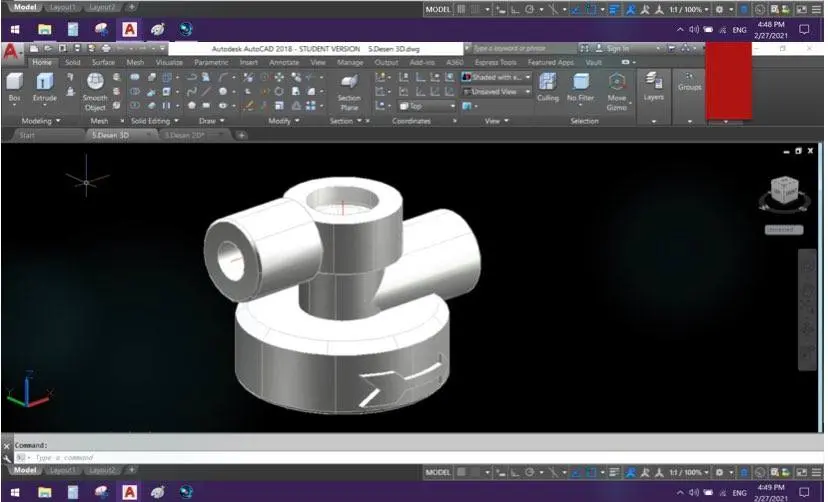The image size is (828, 502).
Task: Toggle grid display in lower status bar
Action: (x=462, y=472)
